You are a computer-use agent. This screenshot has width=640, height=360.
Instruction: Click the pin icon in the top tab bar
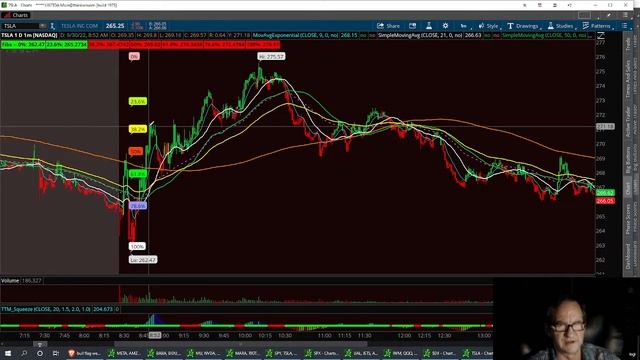(x=609, y=15)
